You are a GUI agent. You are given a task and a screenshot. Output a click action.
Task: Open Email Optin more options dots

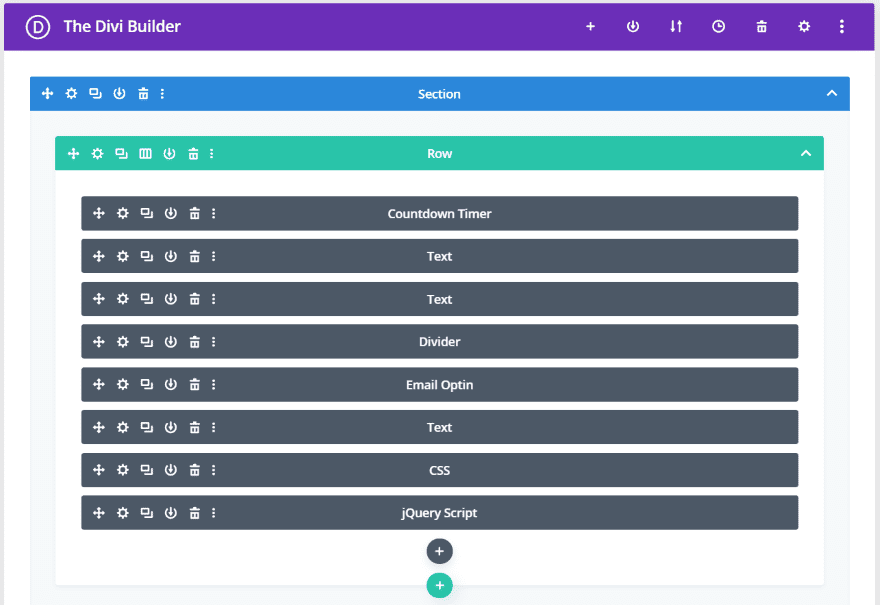coord(213,384)
